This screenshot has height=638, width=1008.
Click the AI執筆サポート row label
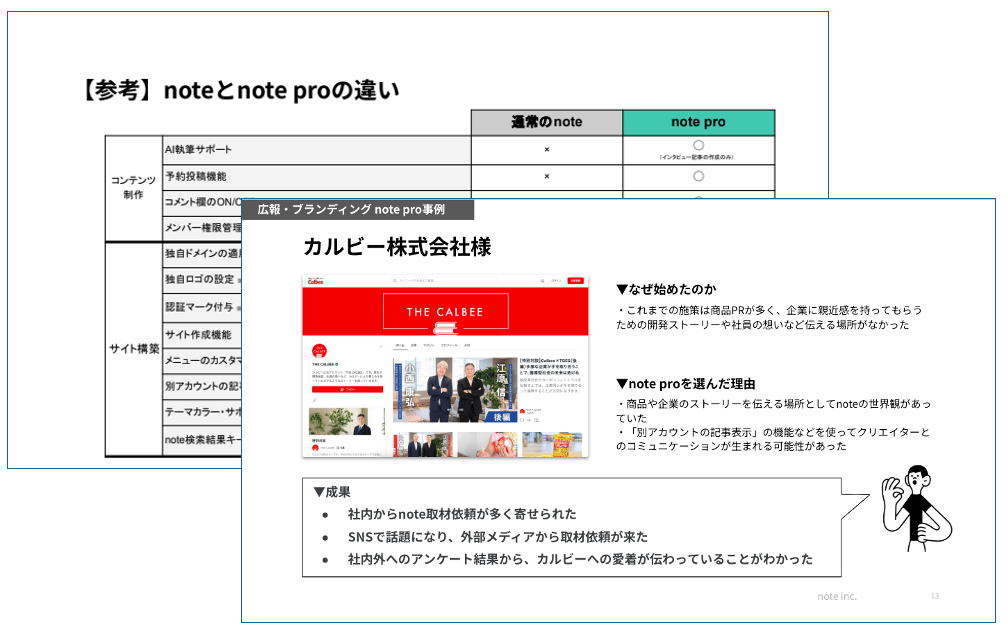(198, 149)
